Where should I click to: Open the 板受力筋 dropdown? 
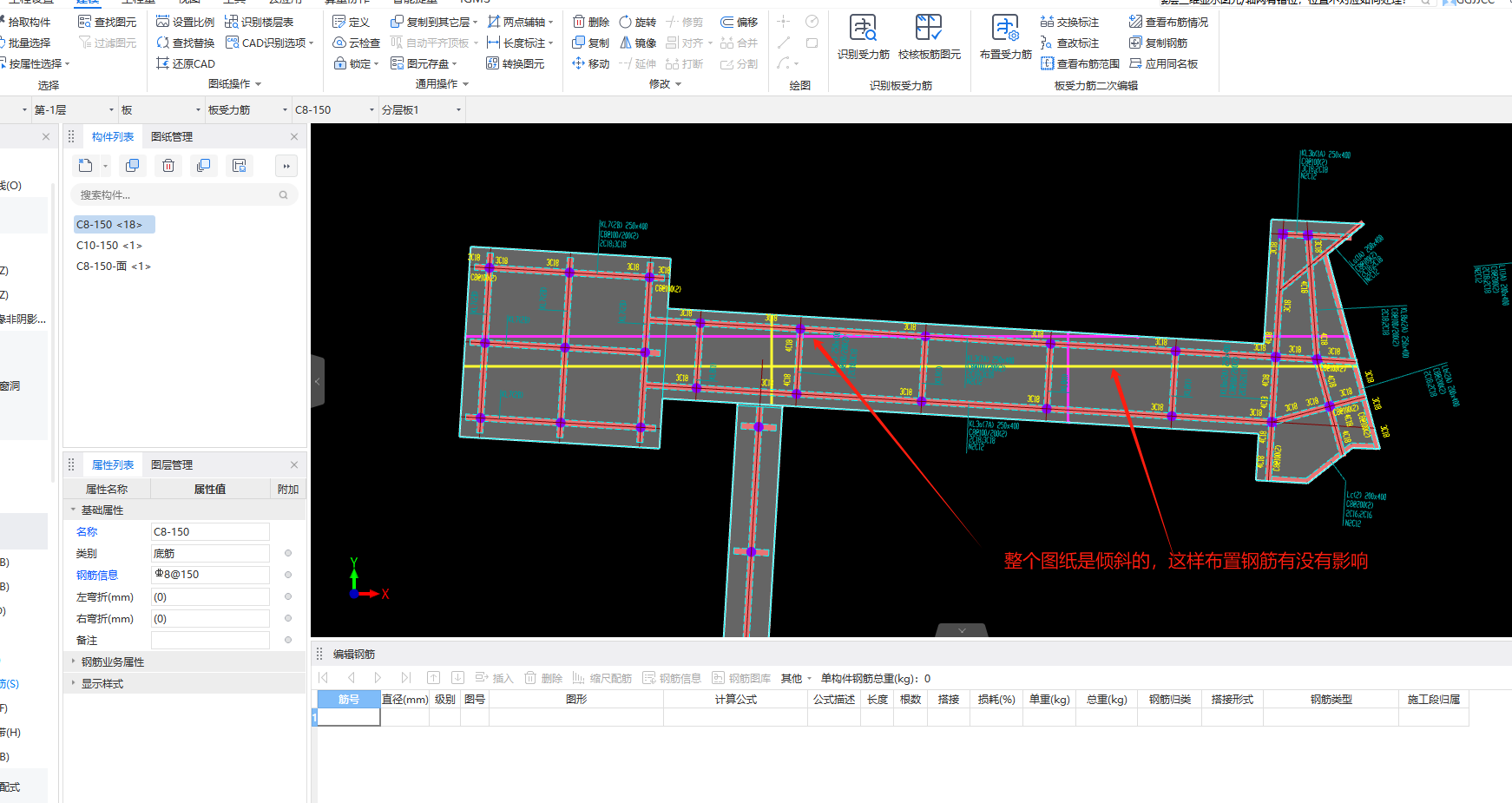point(248,110)
